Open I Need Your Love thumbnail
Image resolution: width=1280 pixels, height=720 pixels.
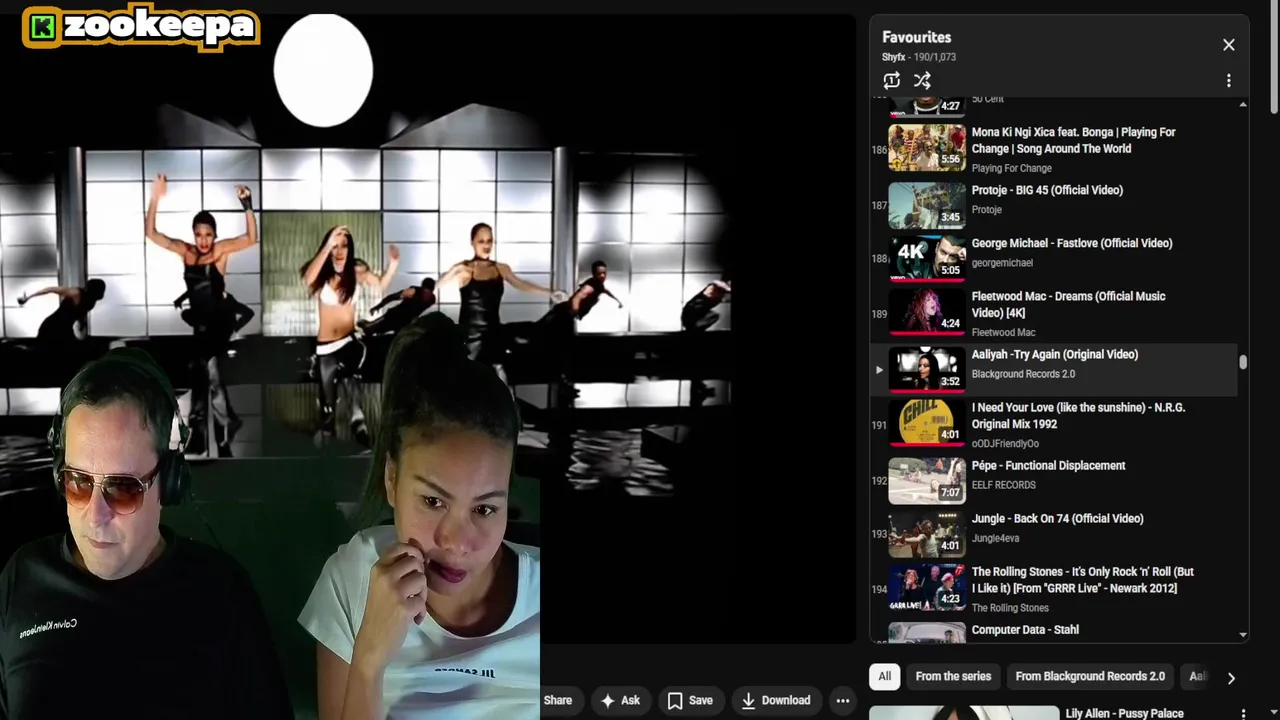[927, 423]
